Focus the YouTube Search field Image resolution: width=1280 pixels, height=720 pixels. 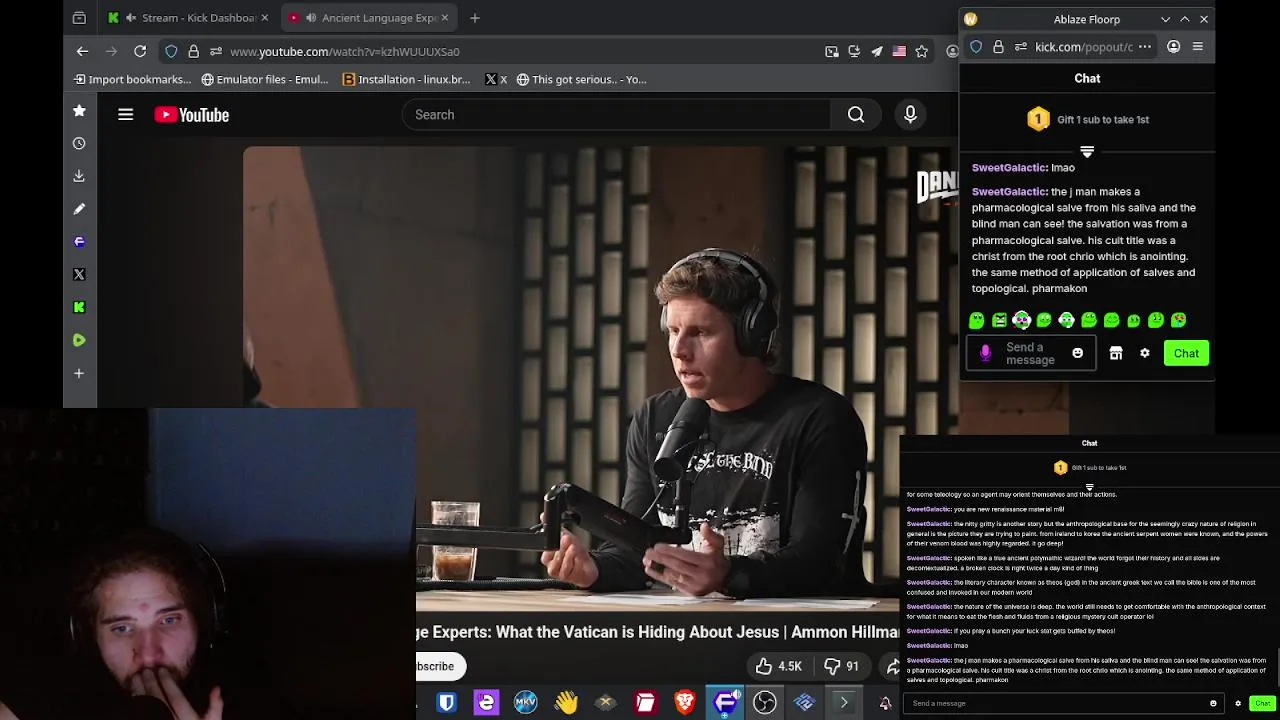[616, 115]
